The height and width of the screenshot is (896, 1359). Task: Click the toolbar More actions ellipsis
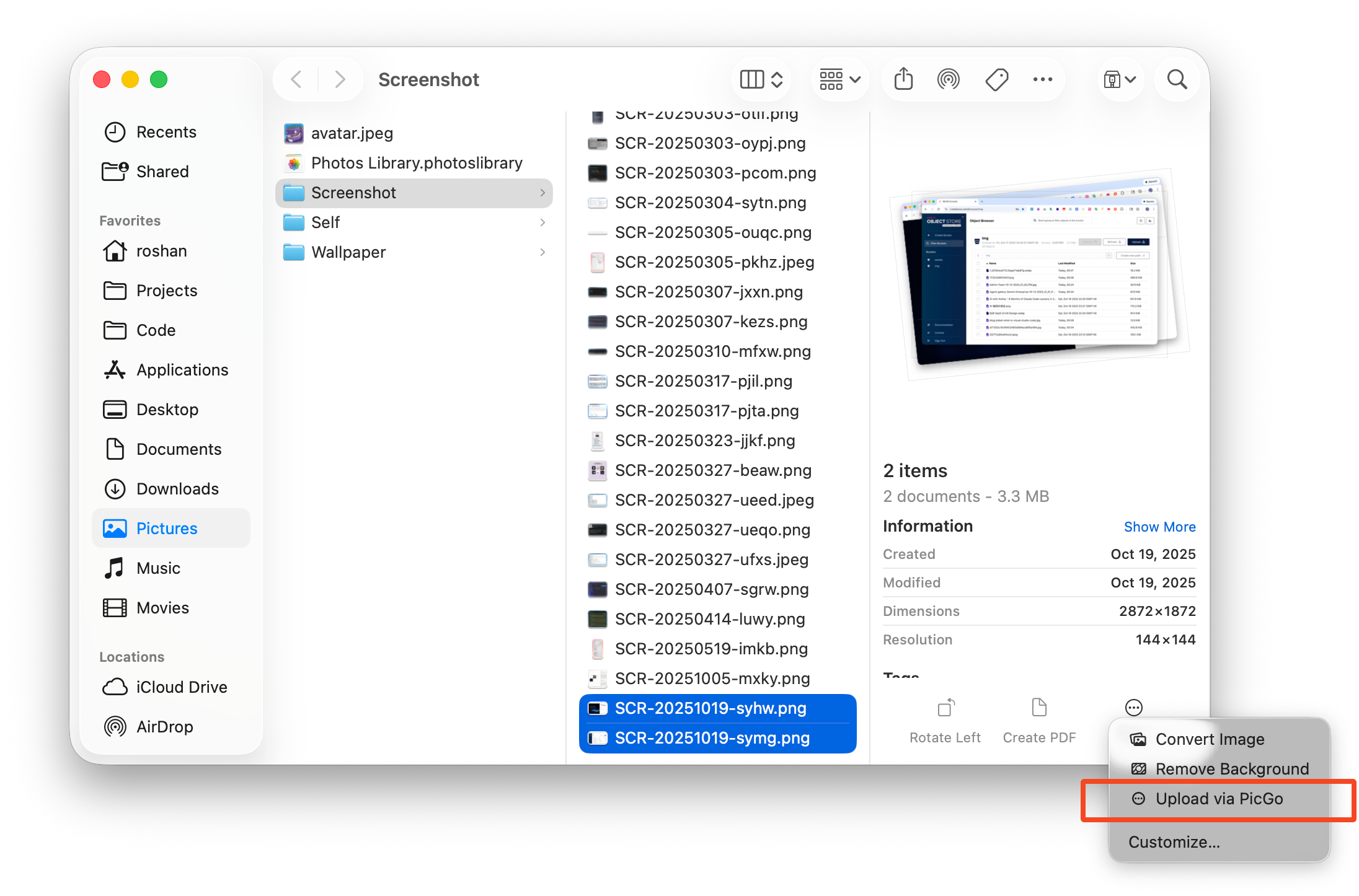1042,79
